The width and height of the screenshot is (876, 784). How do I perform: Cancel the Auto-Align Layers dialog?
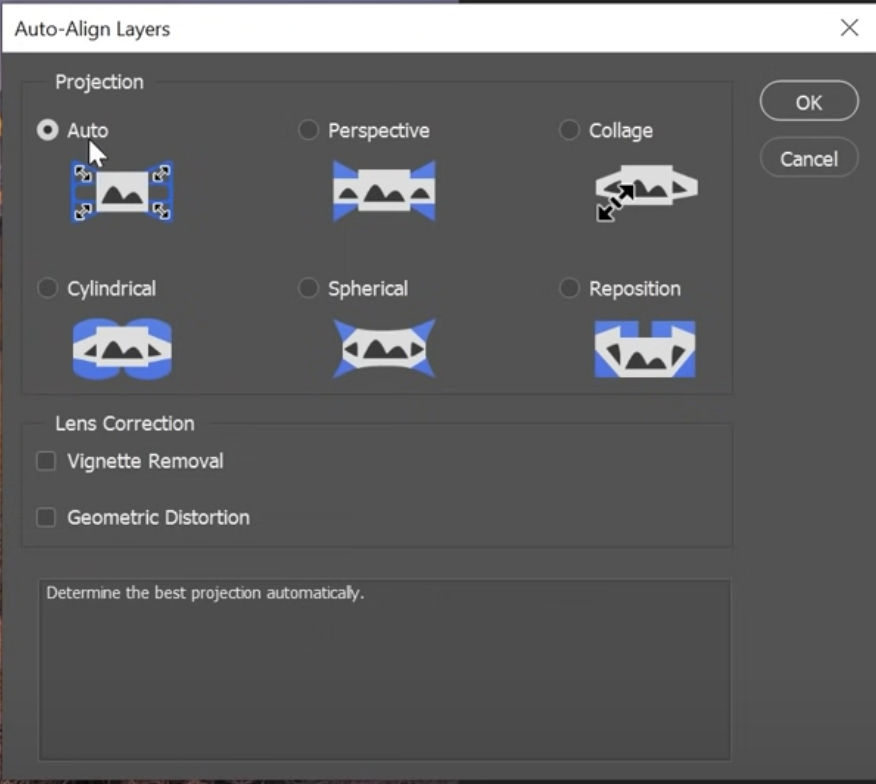click(808, 159)
